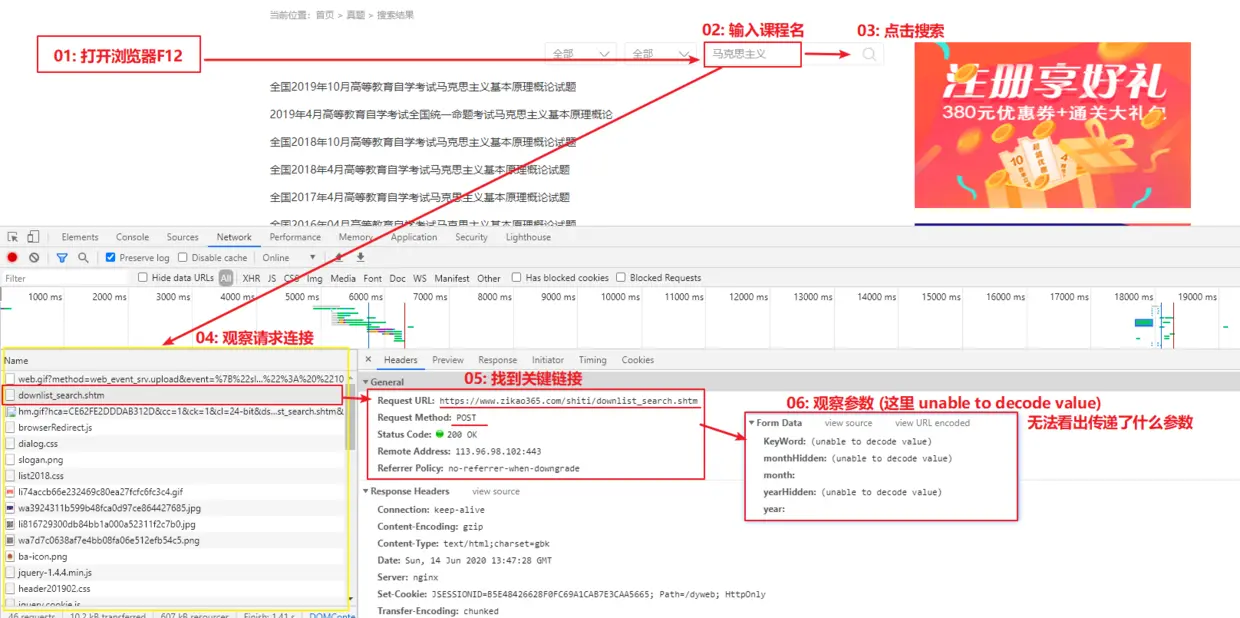
Task: Open the Security tab
Action: click(471, 237)
